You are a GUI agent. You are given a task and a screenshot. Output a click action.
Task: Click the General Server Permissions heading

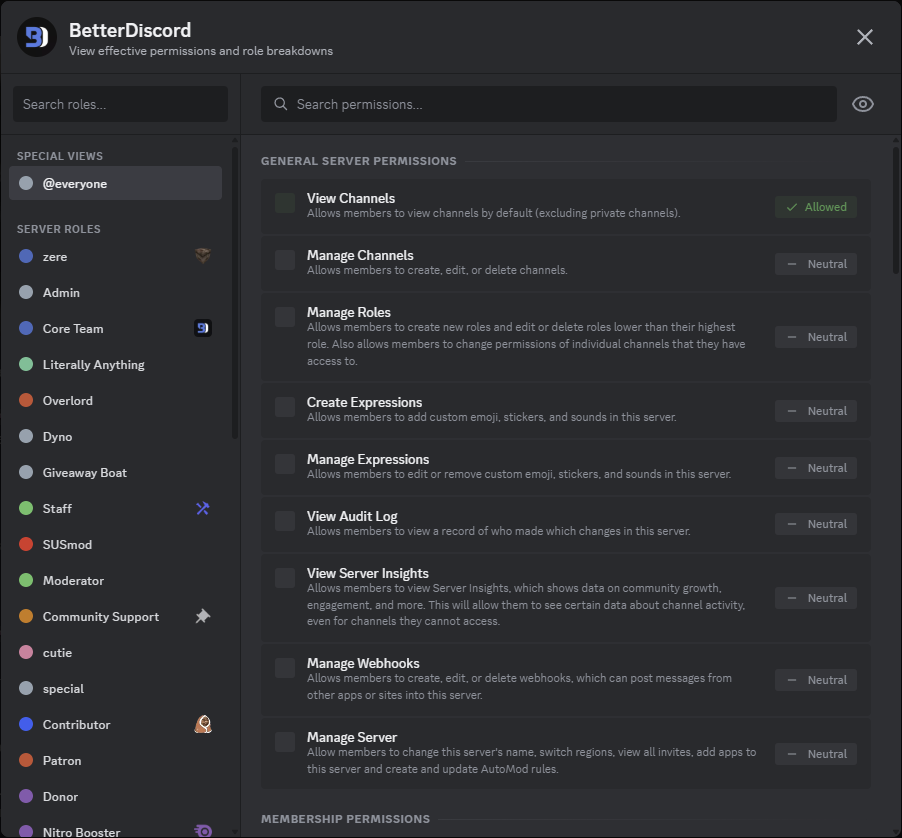coord(358,161)
